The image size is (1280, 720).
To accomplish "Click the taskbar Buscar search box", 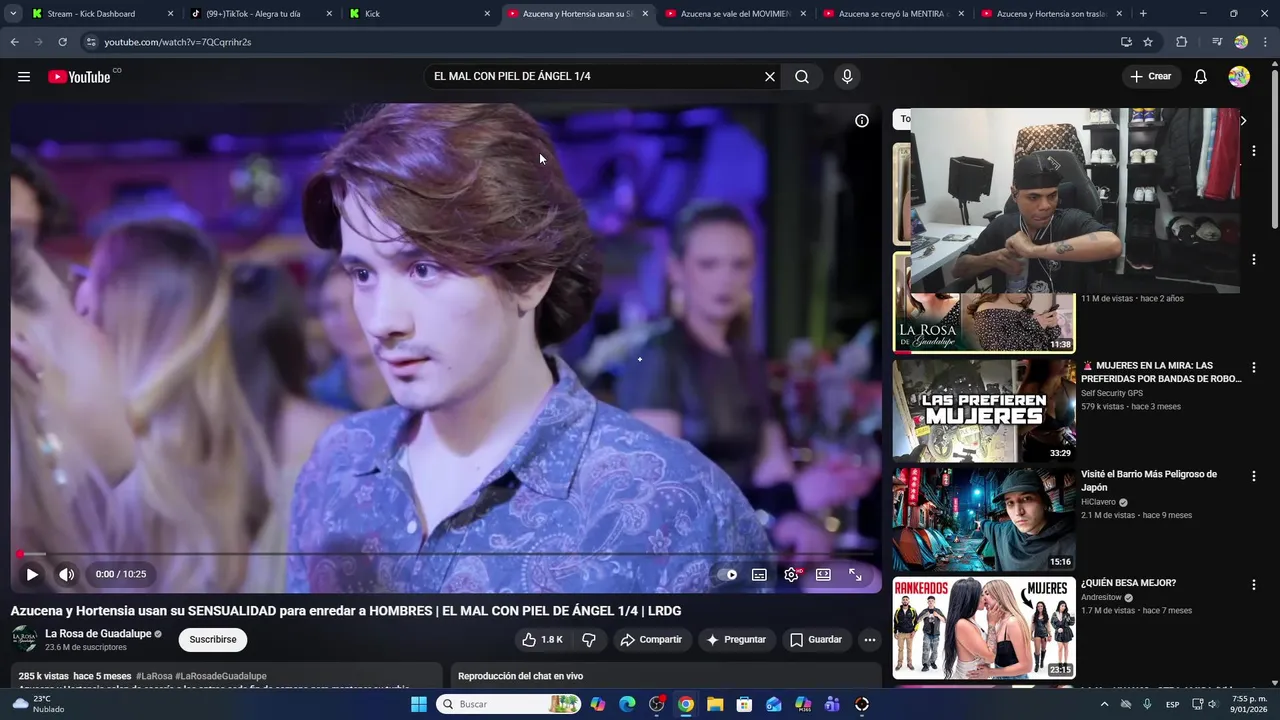I will (509, 704).
